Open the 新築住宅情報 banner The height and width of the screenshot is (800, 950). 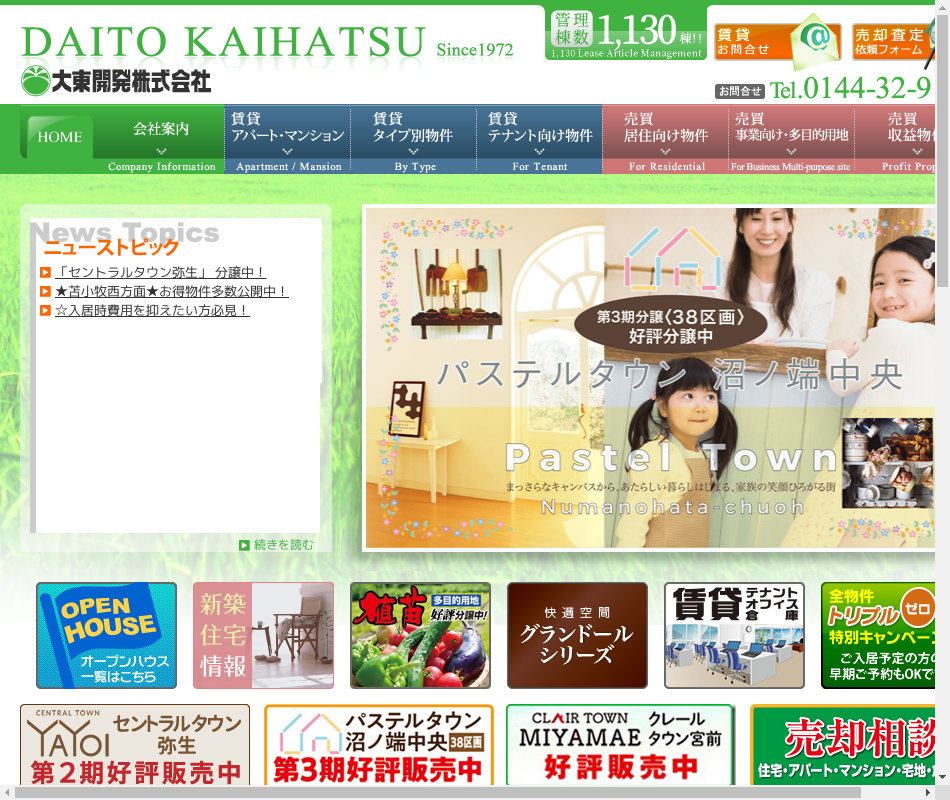pos(264,635)
